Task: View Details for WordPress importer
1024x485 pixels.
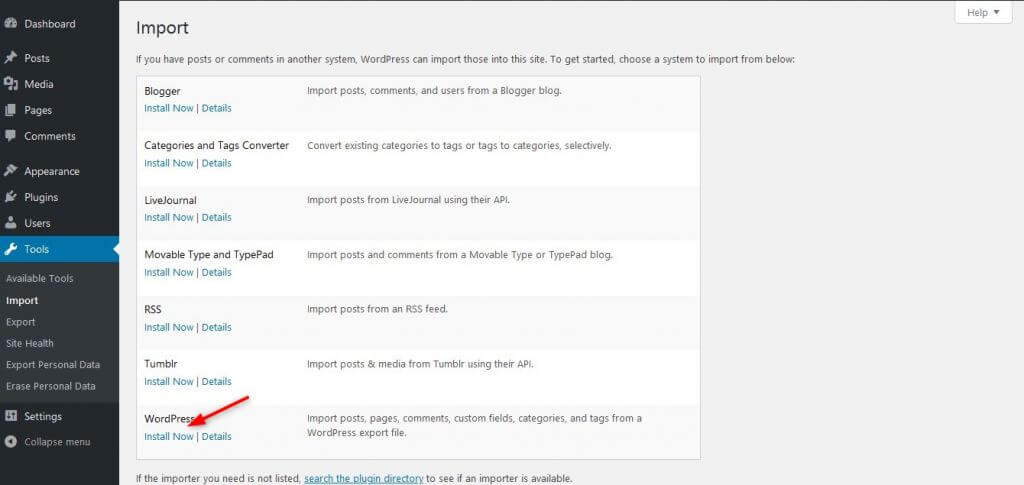Action: 216,436
